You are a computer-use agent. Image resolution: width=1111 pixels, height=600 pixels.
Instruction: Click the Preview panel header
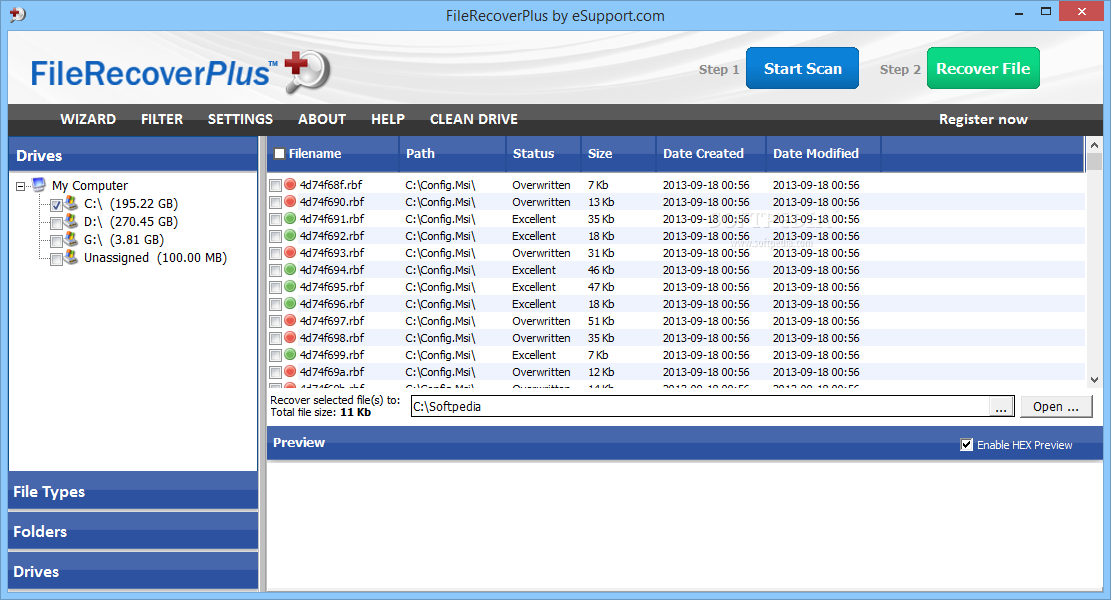tap(684, 443)
